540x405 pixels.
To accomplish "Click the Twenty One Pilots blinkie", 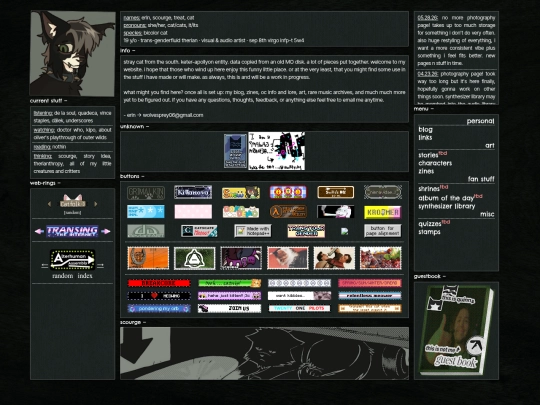I will click(x=300, y=308).
